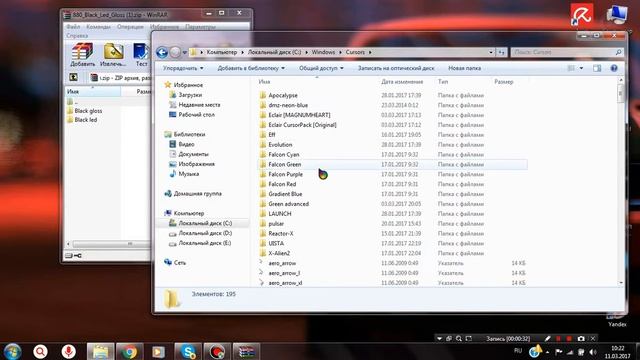Click the Action Center flag tray icon
This screenshot has width=640, height=360.
click(559, 352)
